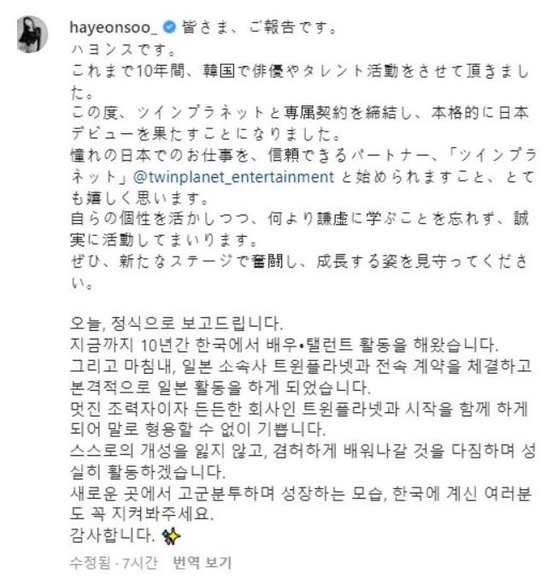559x585 pixels.
Task: Click the sparkle emoji after 감사합니다
Action: [x=171, y=536]
